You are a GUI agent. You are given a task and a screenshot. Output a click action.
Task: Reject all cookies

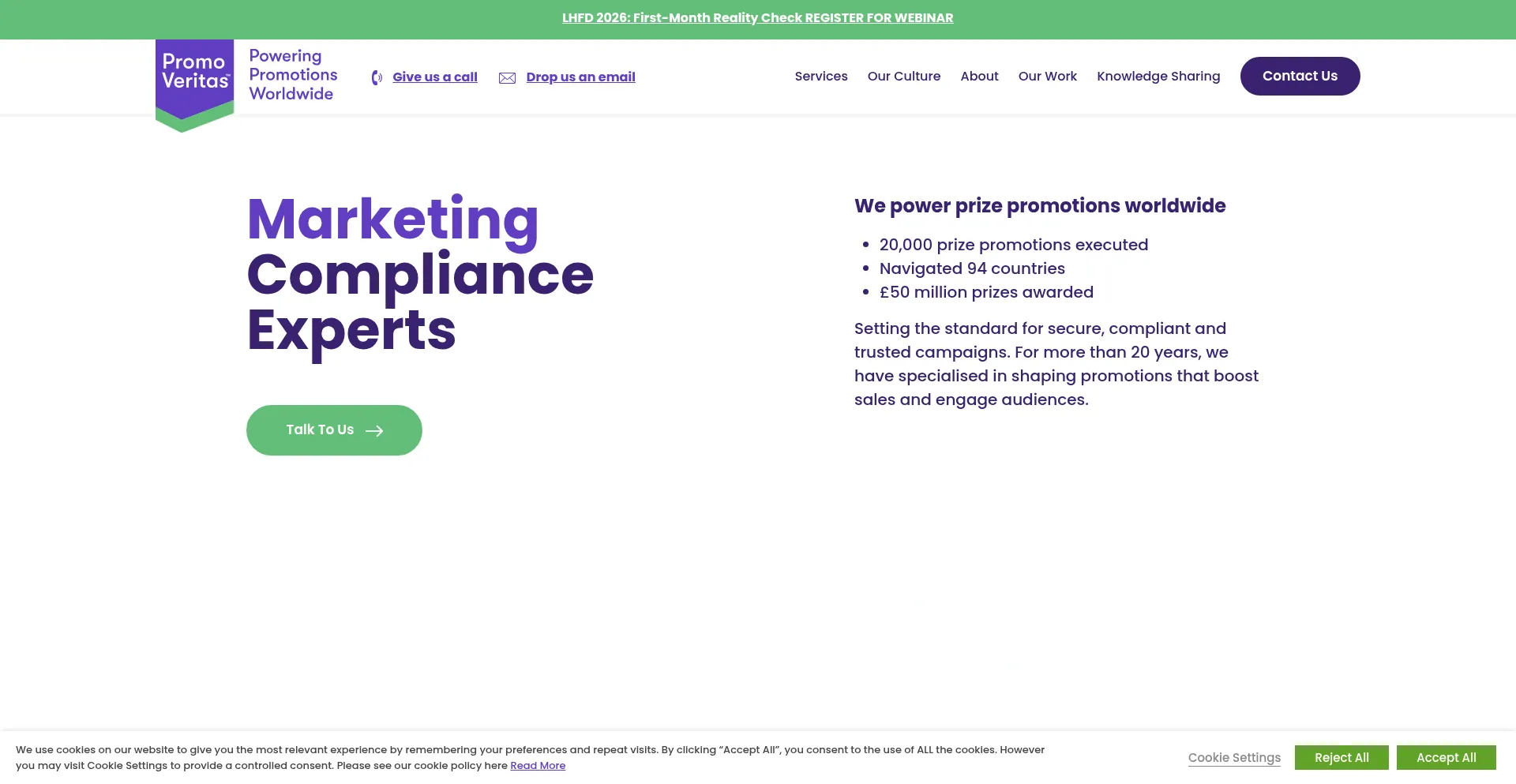pos(1342,757)
